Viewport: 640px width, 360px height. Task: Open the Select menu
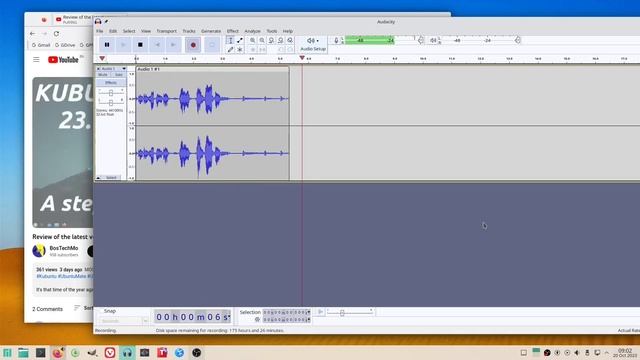tap(129, 31)
